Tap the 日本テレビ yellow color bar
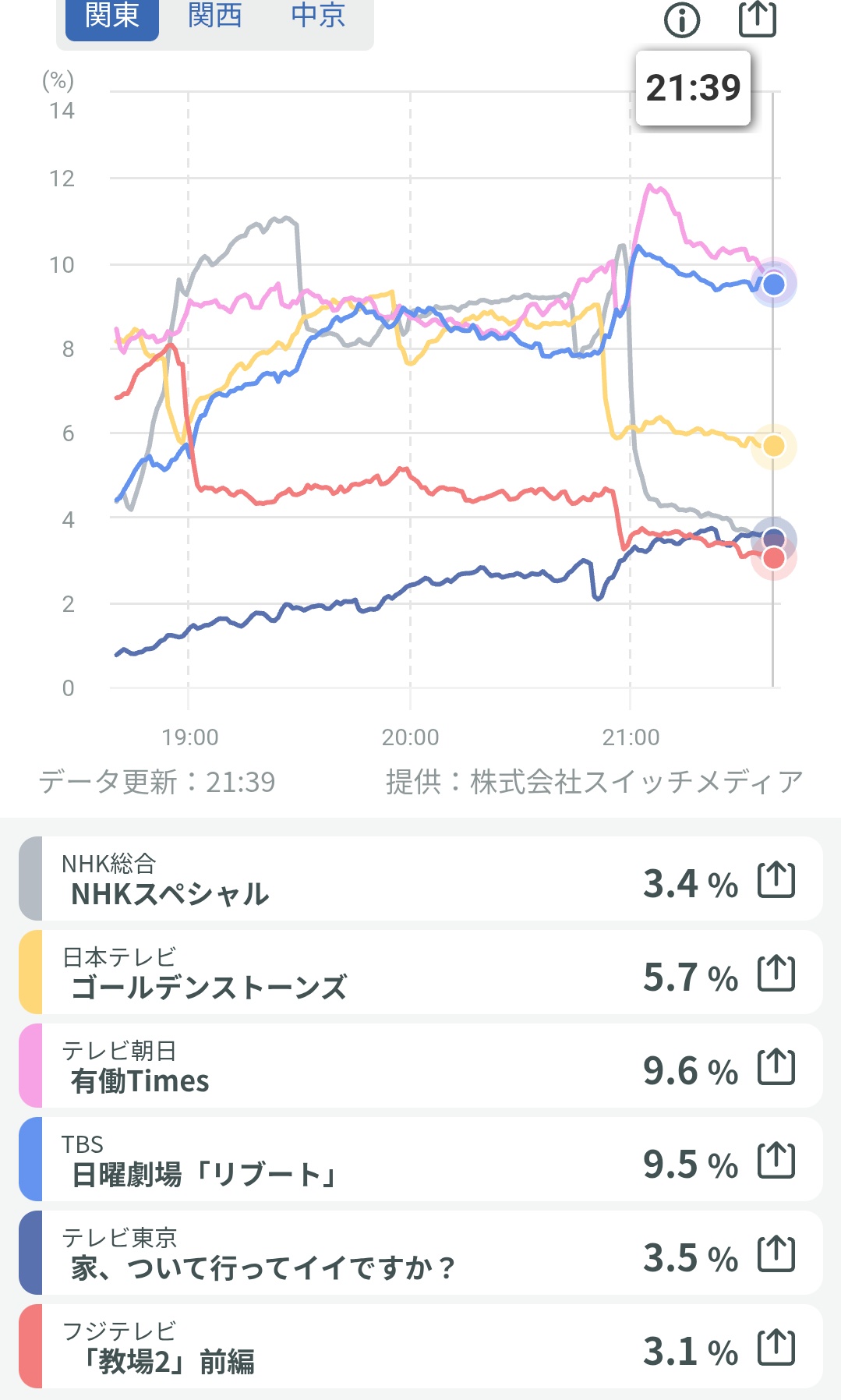The height and width of the screenshot is (1400, 841). coord(30,972)
